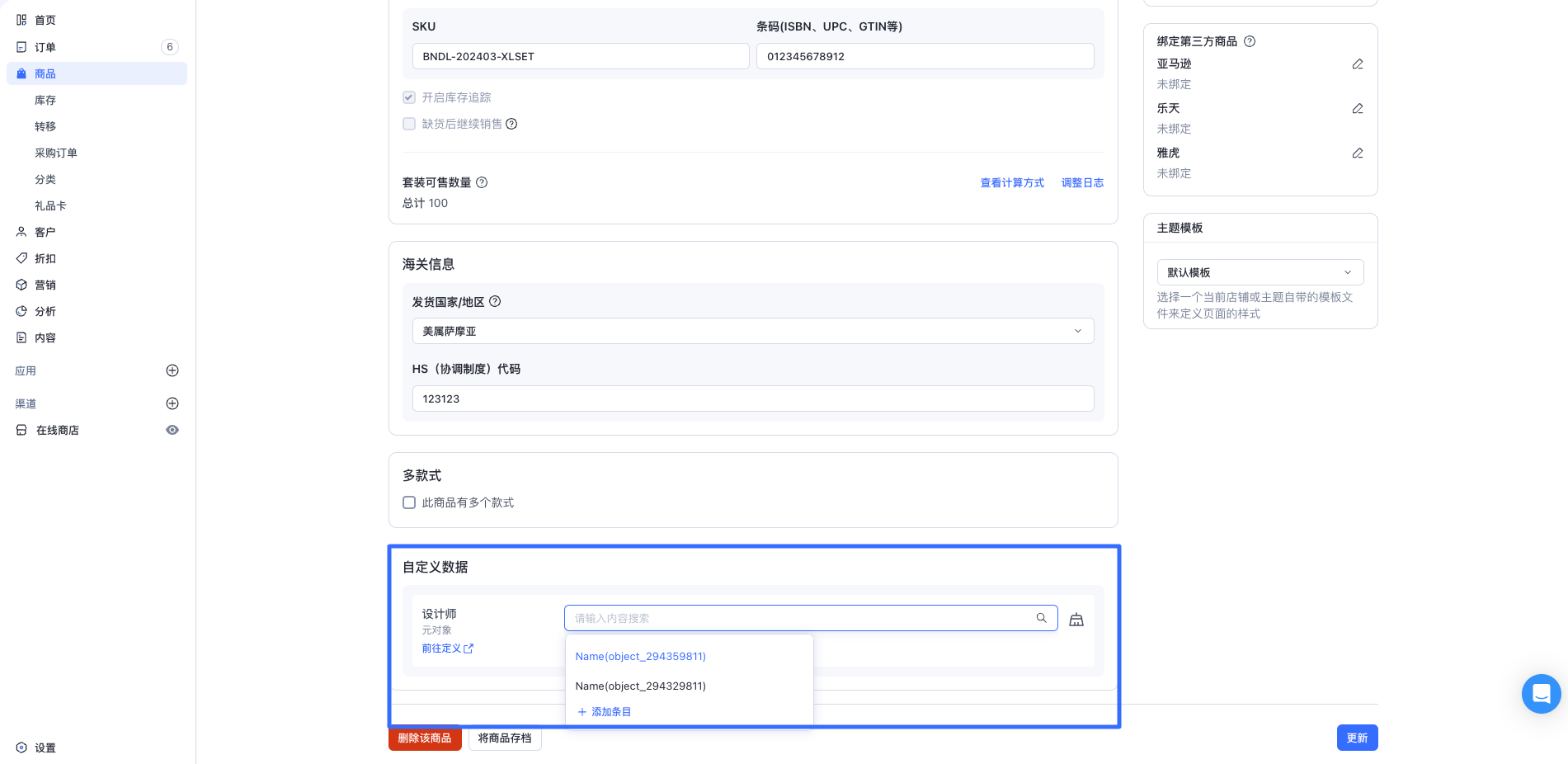Open the chat support bubble
The image size is (1568, 764).
click(1541, 694)
